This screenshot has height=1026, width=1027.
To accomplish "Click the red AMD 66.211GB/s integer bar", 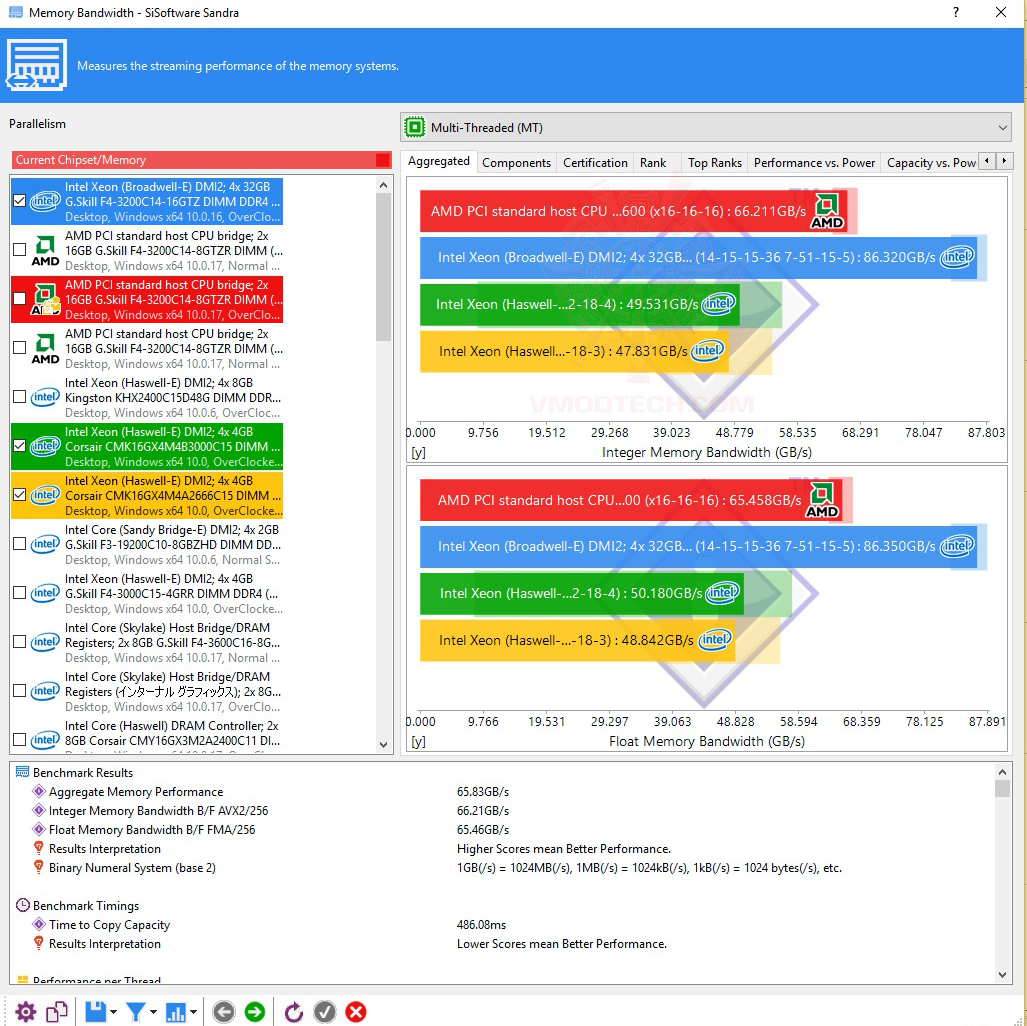I will [x=633, y=211].
